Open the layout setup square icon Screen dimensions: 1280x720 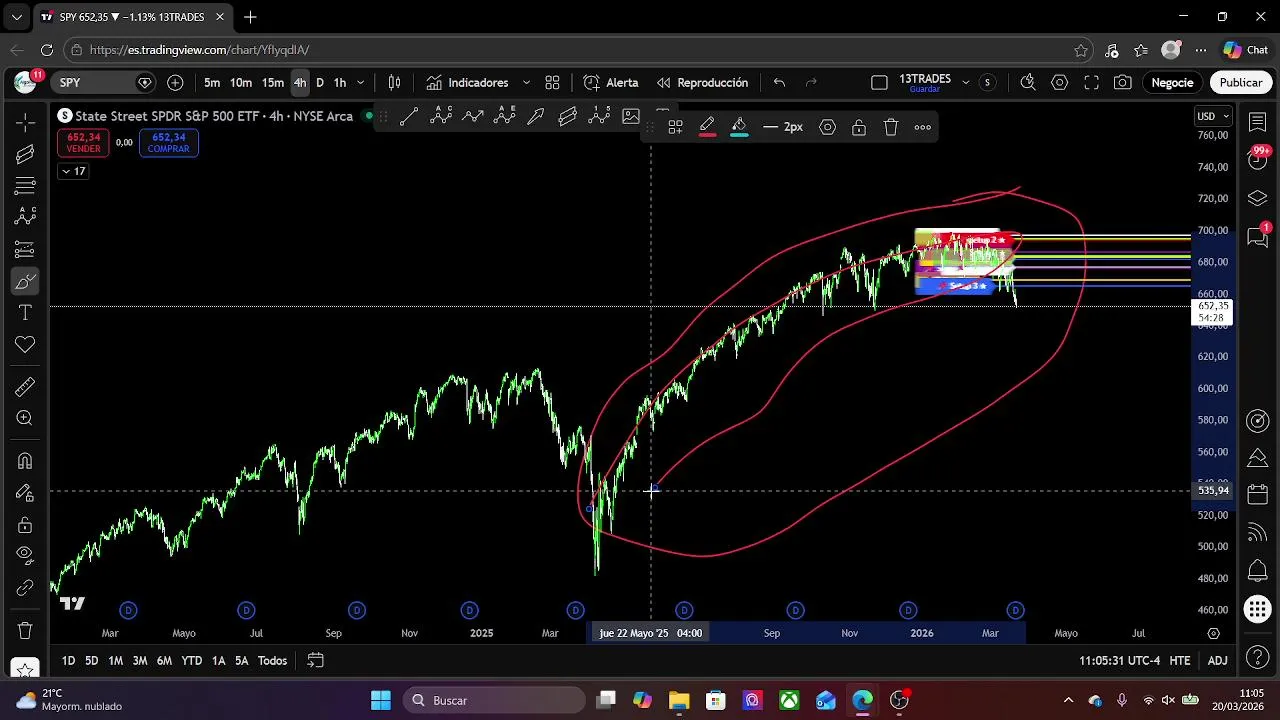tap(879, 83)
